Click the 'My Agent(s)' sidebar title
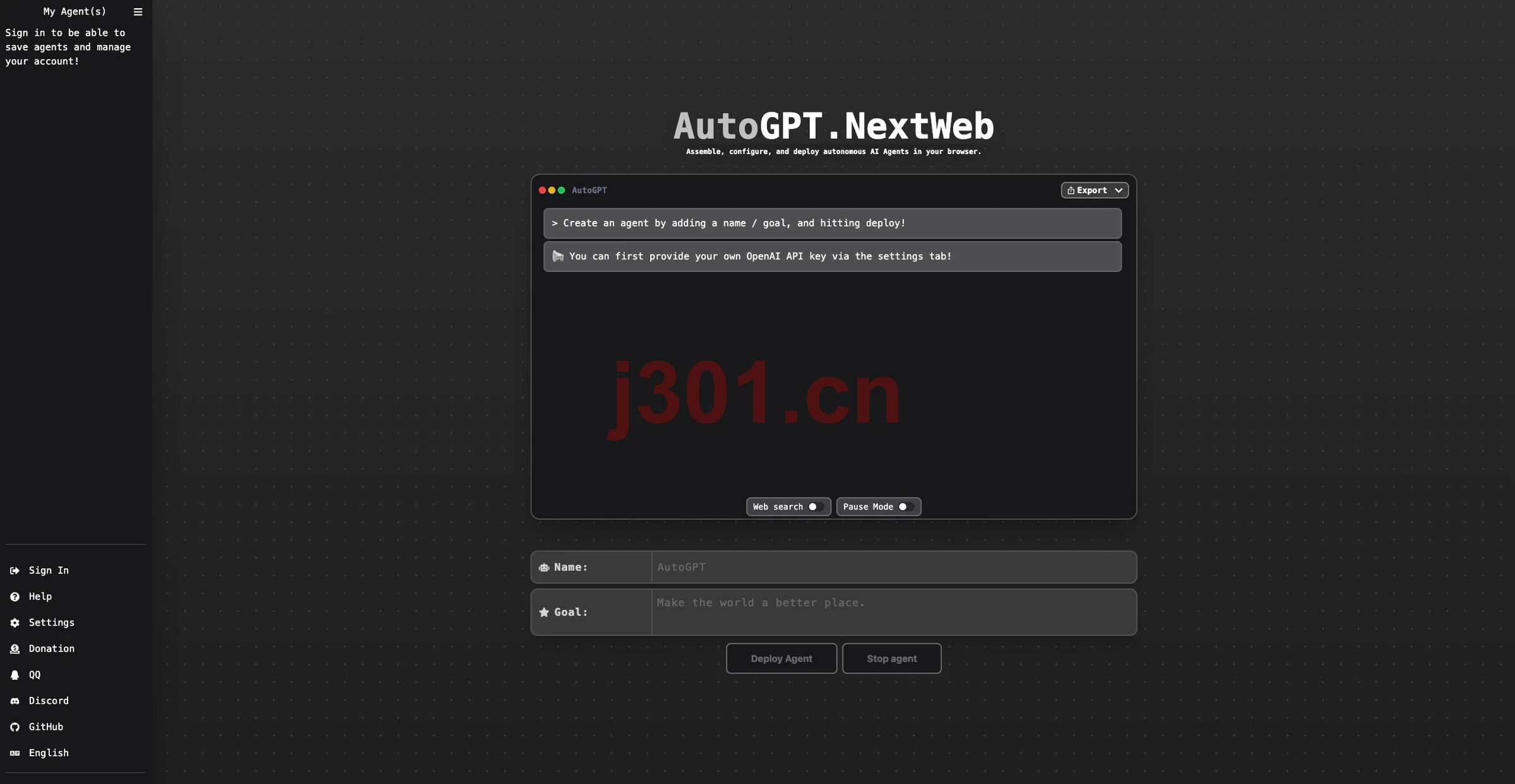The height and width of the screenshot is (784, 1515). (x=74, y=11)
